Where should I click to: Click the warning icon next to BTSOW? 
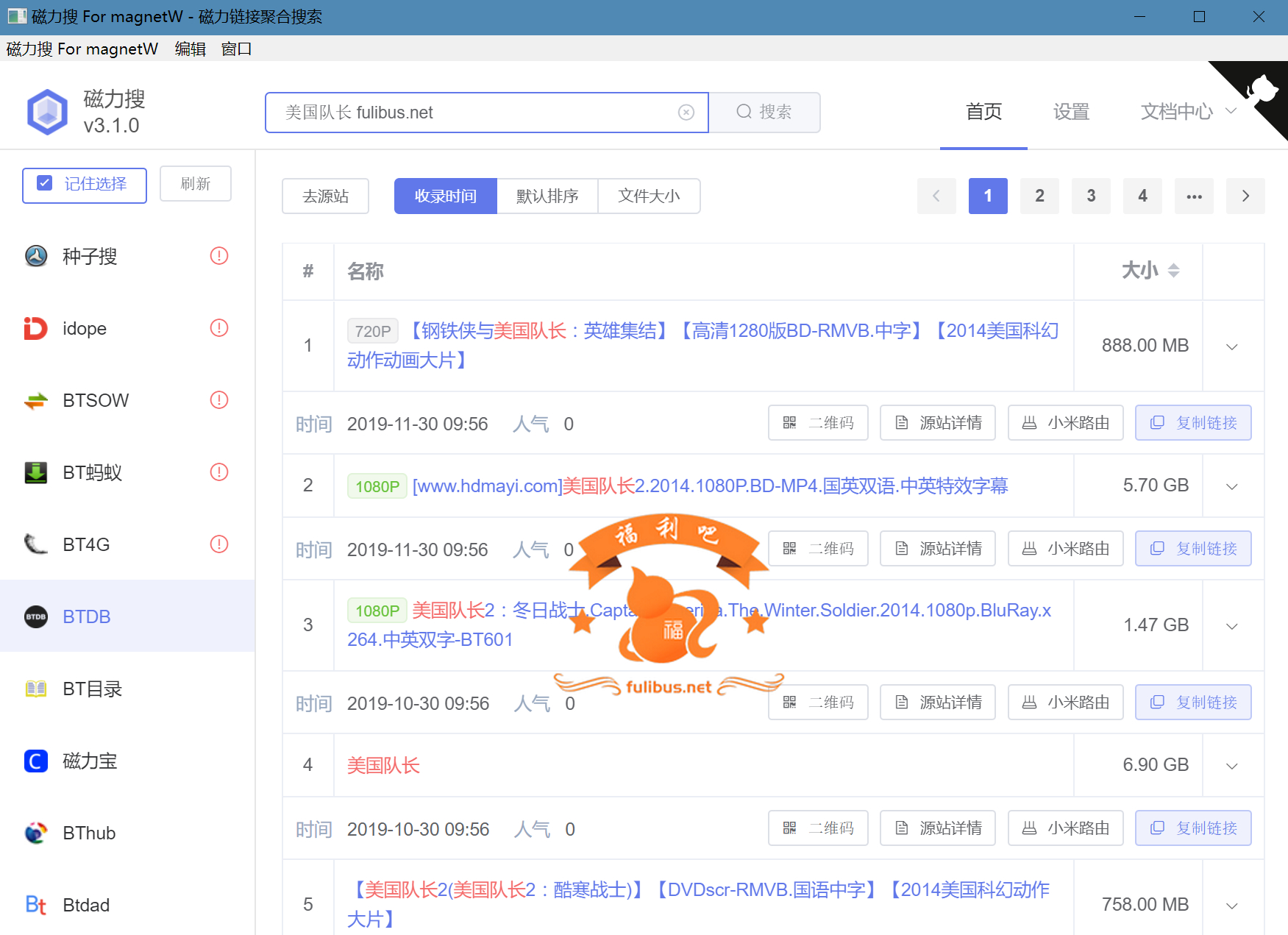click(219, 399)
